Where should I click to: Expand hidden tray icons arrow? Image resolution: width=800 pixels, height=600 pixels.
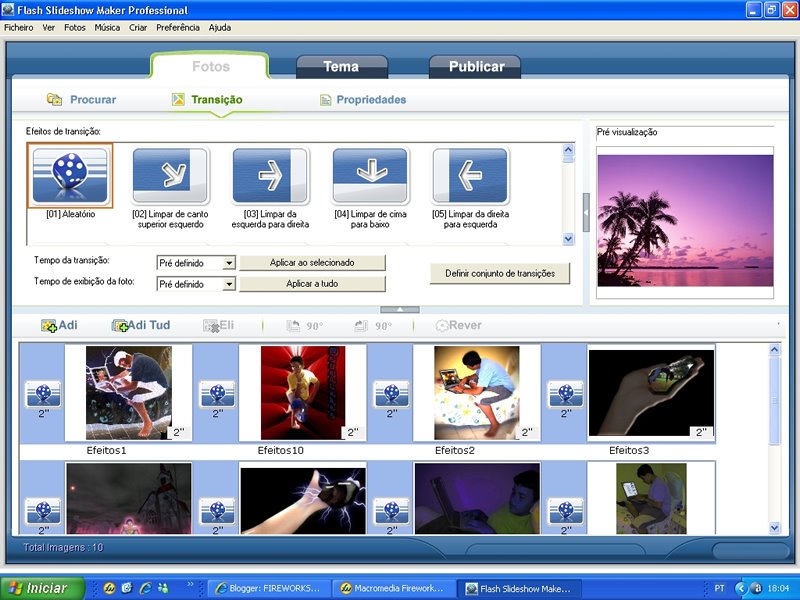[742, 588]
